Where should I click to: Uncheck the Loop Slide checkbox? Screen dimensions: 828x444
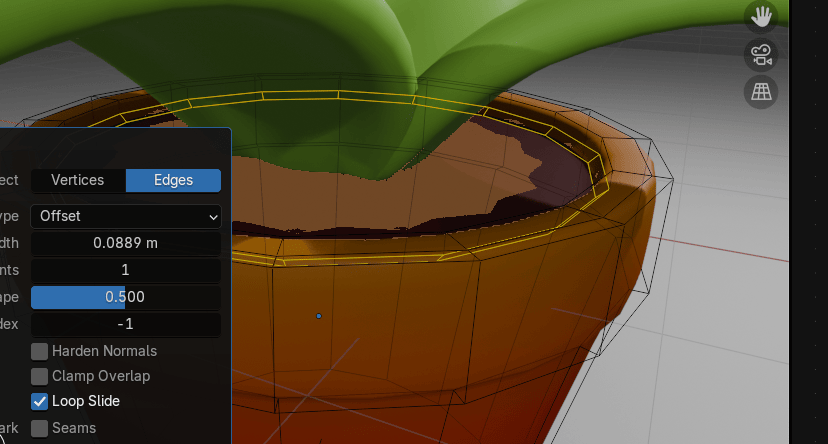click(40, 401)
